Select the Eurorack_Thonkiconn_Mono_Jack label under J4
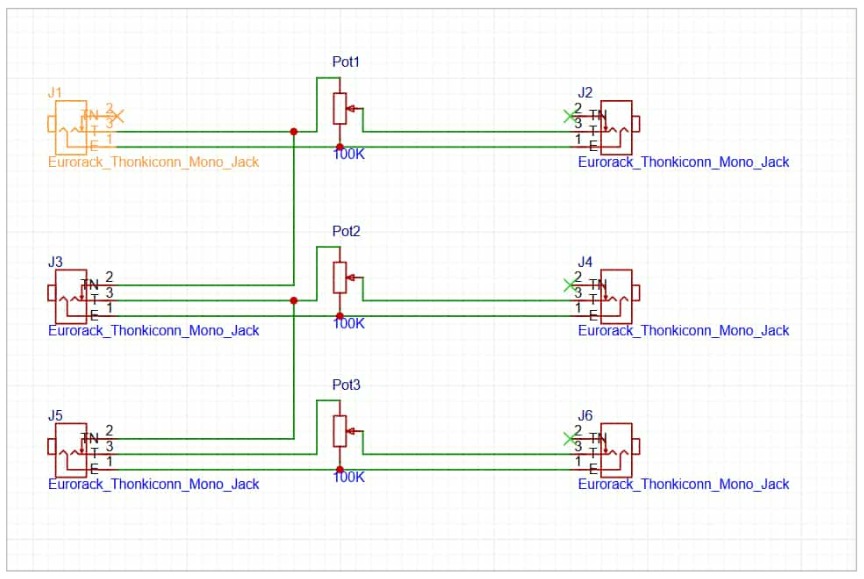This screenshot has height=579, width=864. [683, 330]
